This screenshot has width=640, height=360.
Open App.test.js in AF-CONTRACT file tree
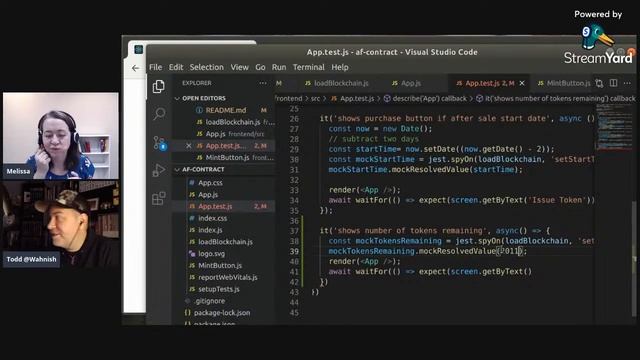(215, 207)
